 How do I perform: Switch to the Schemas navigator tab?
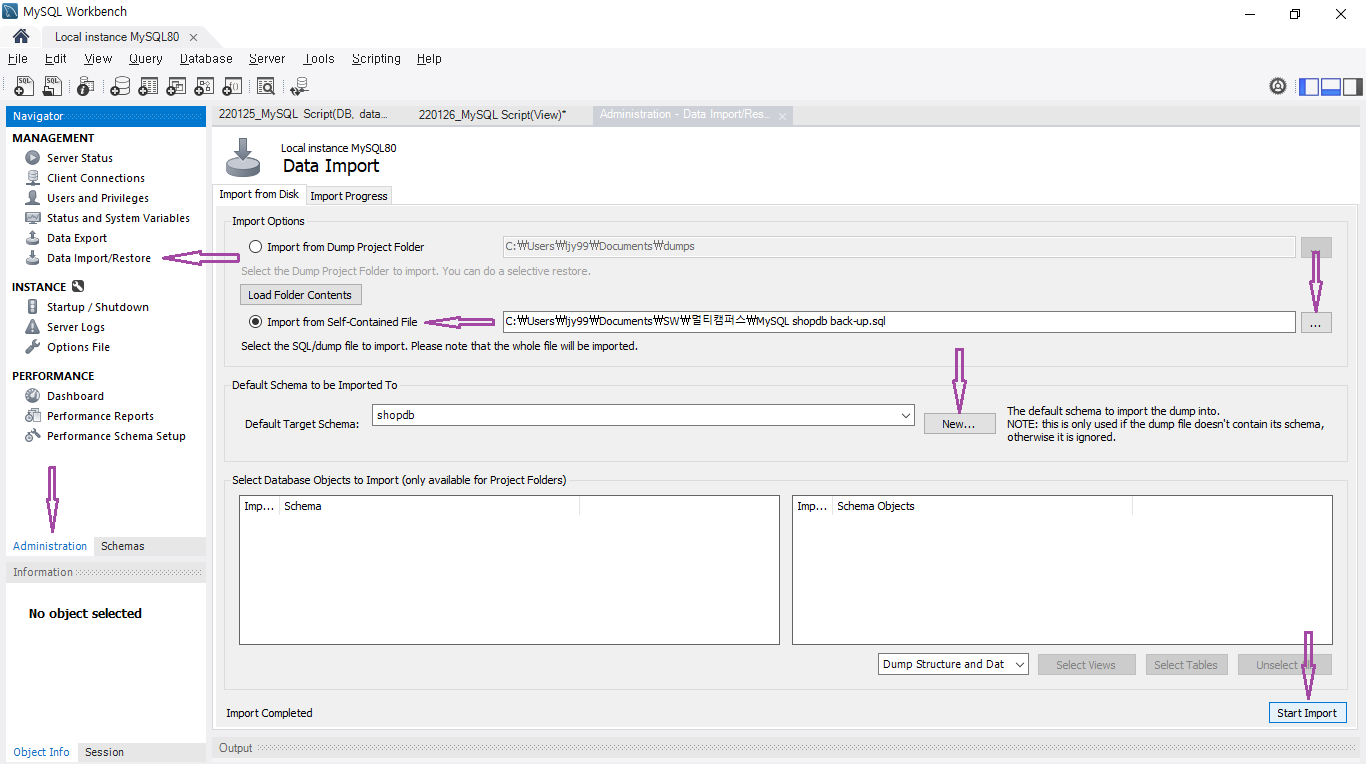(x=123, y=546)
